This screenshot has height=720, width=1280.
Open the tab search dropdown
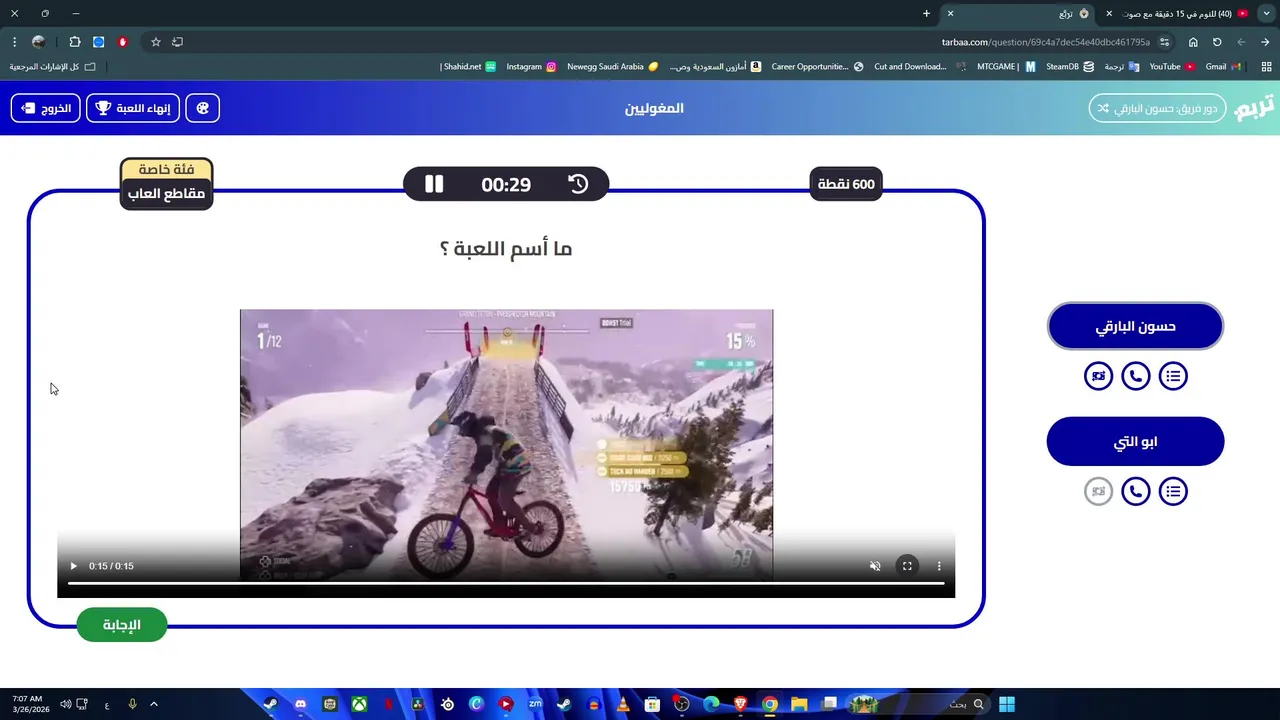tap(1267, 14)
